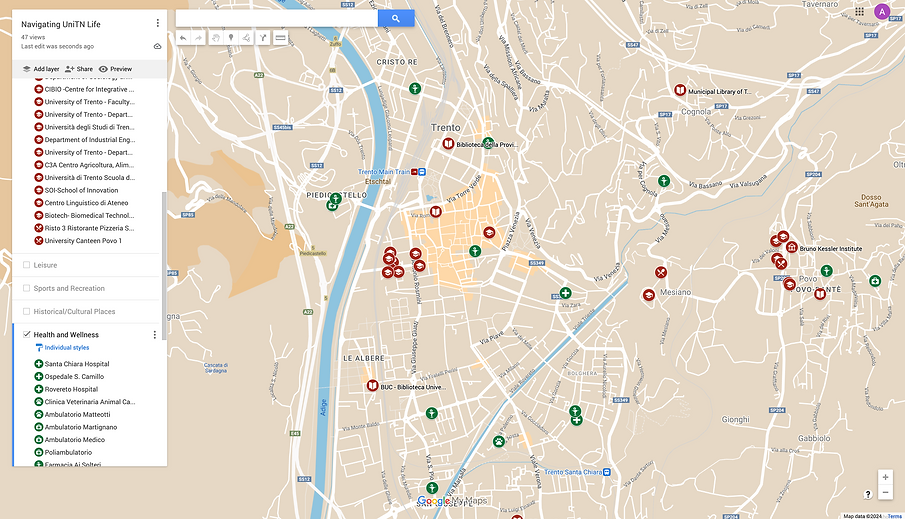Open the Add directions tool
This screenshot has width=905, height=519.
click(263, 38)
